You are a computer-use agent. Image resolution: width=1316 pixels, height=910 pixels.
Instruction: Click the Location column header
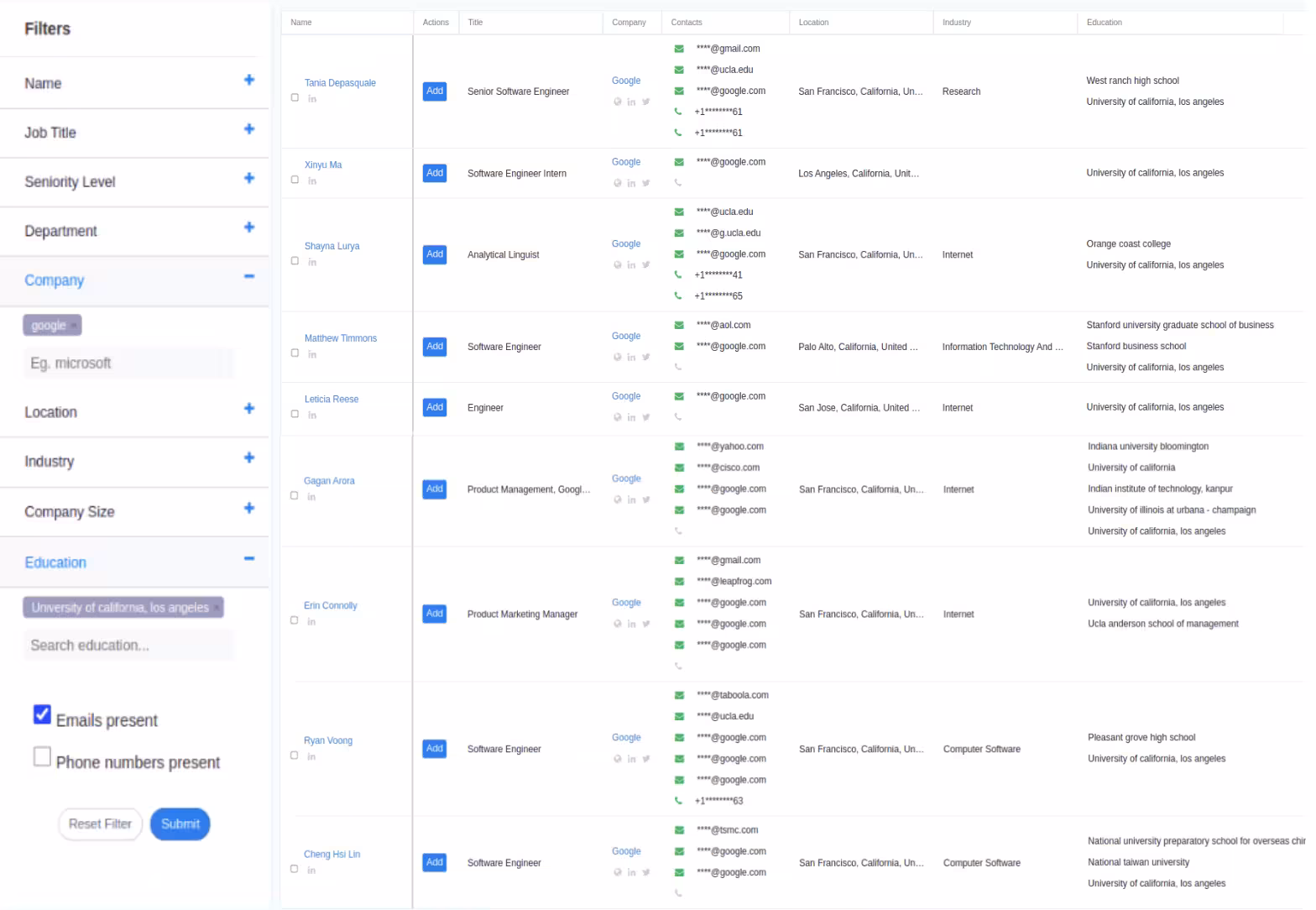pyautogui.click(x=812, y=23)
